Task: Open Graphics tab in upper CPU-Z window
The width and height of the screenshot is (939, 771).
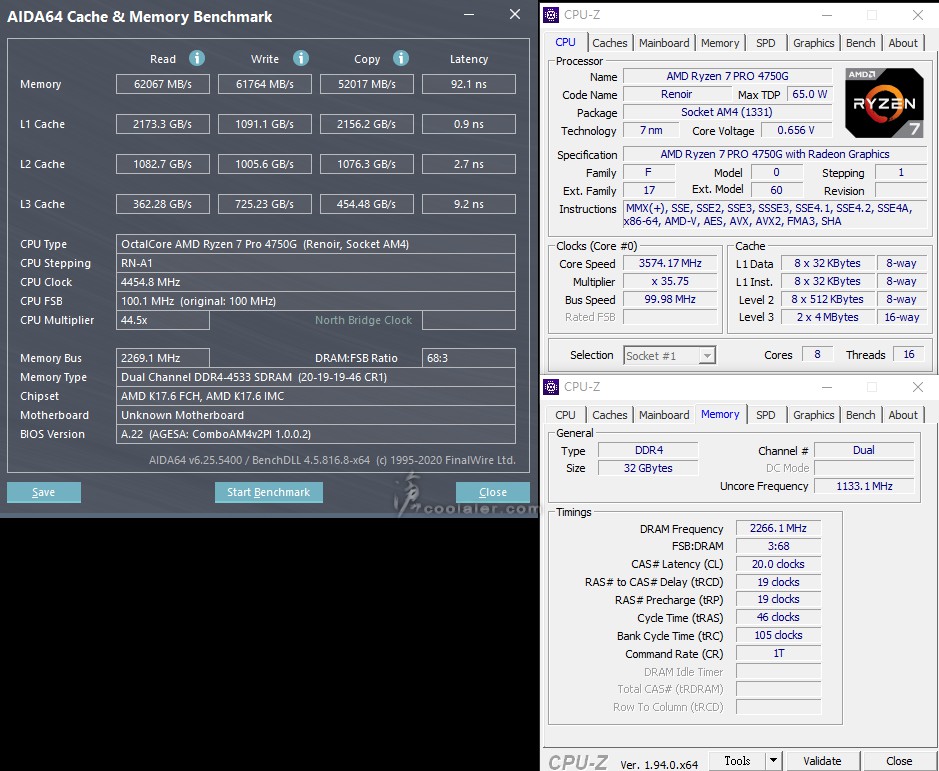Action: tap(813, 43)
